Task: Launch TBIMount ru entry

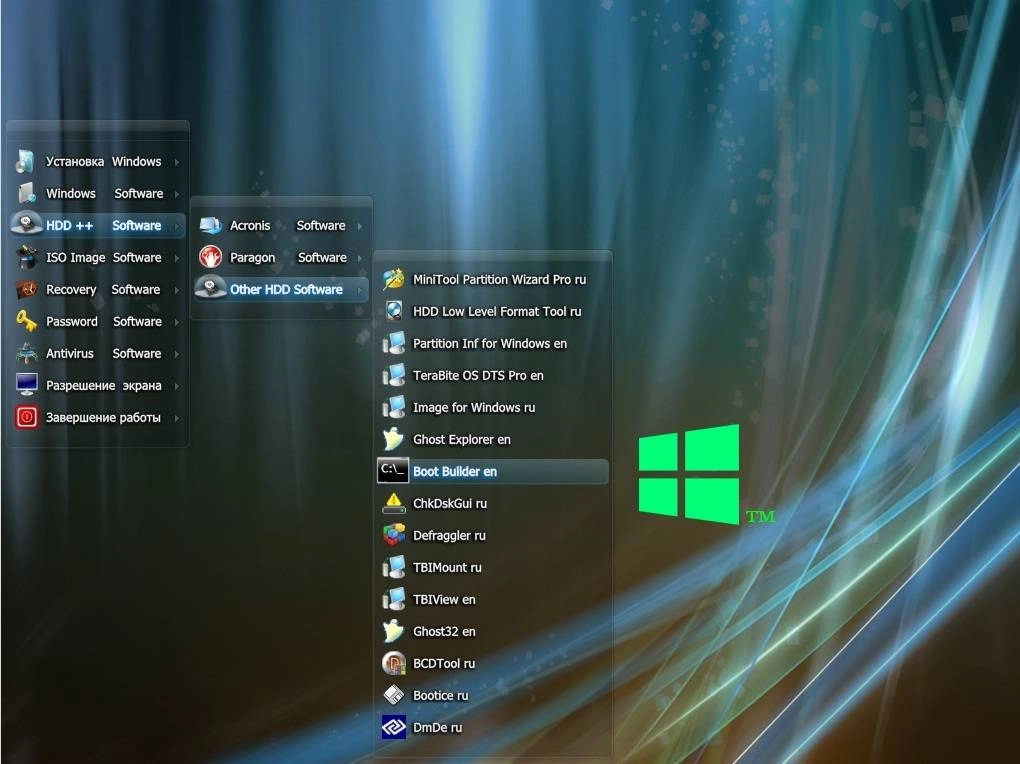Action: coord(493,567)
